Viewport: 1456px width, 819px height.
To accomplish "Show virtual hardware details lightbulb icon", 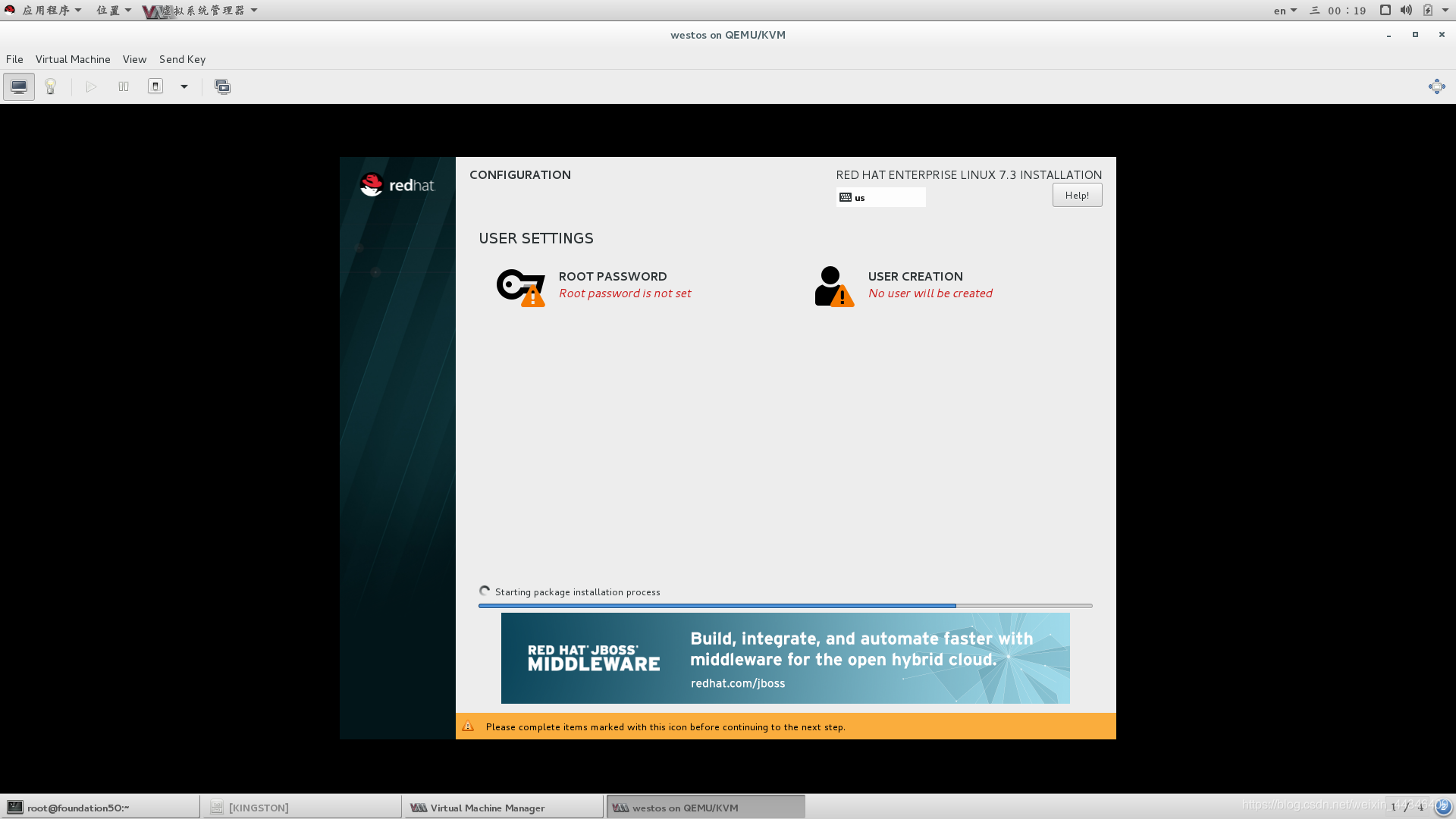I will 51,86.
